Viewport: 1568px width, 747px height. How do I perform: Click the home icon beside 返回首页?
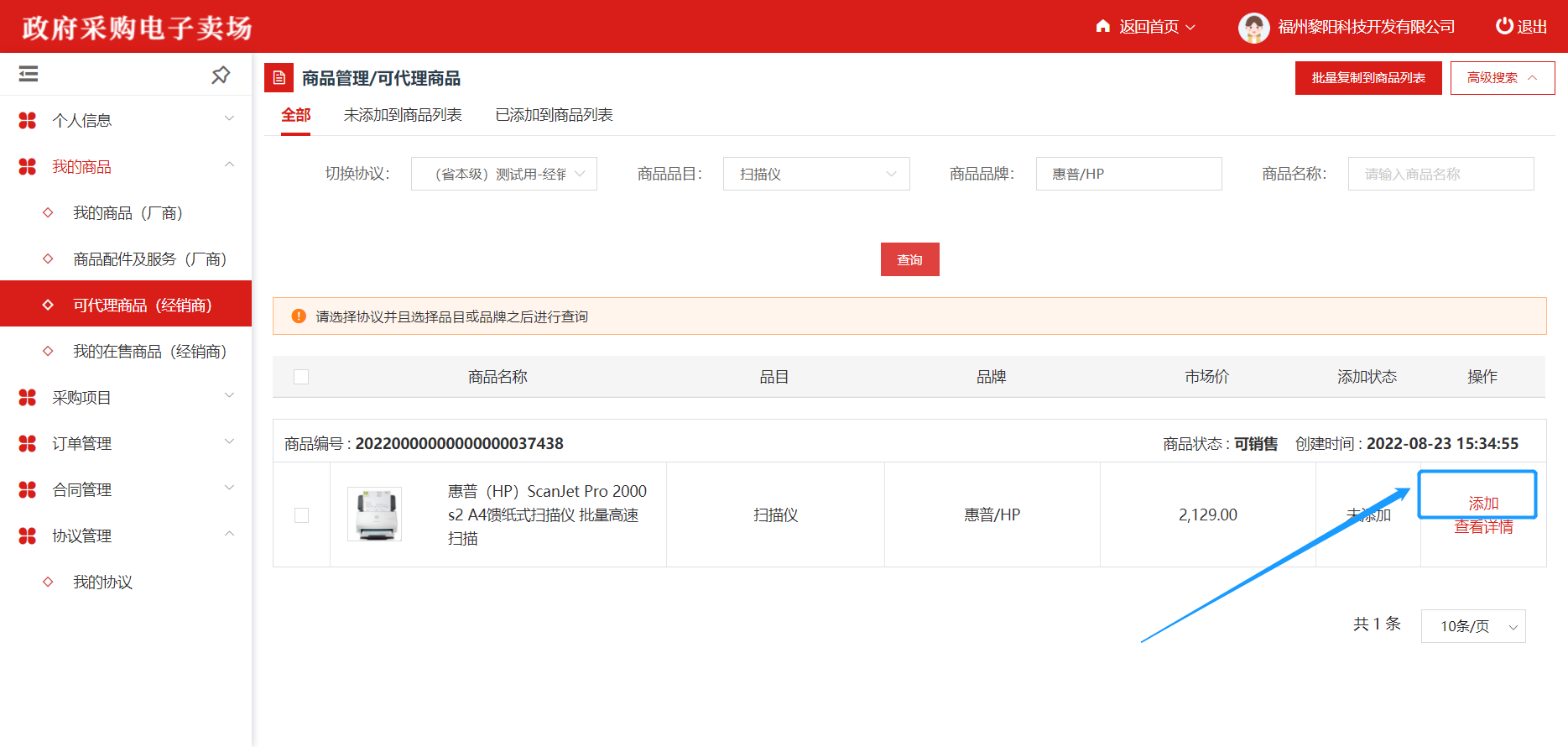(x=1103, y=27)
